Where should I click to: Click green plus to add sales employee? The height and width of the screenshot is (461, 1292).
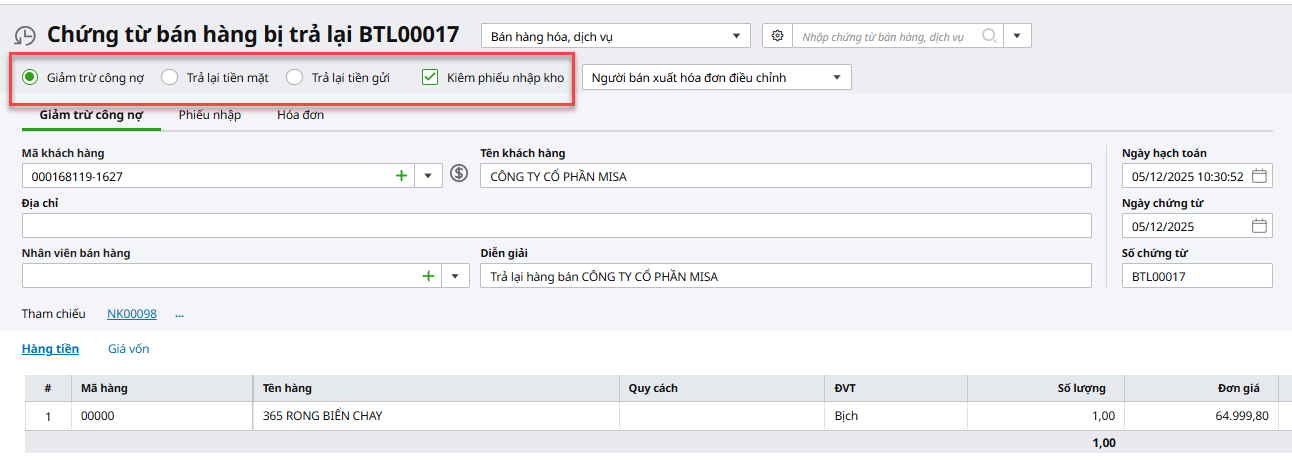[x=428, y=276]
